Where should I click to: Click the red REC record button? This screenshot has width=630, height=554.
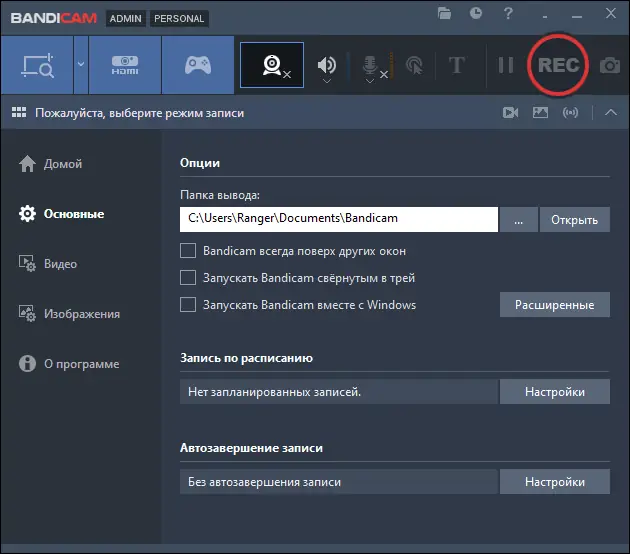(558, 65)
